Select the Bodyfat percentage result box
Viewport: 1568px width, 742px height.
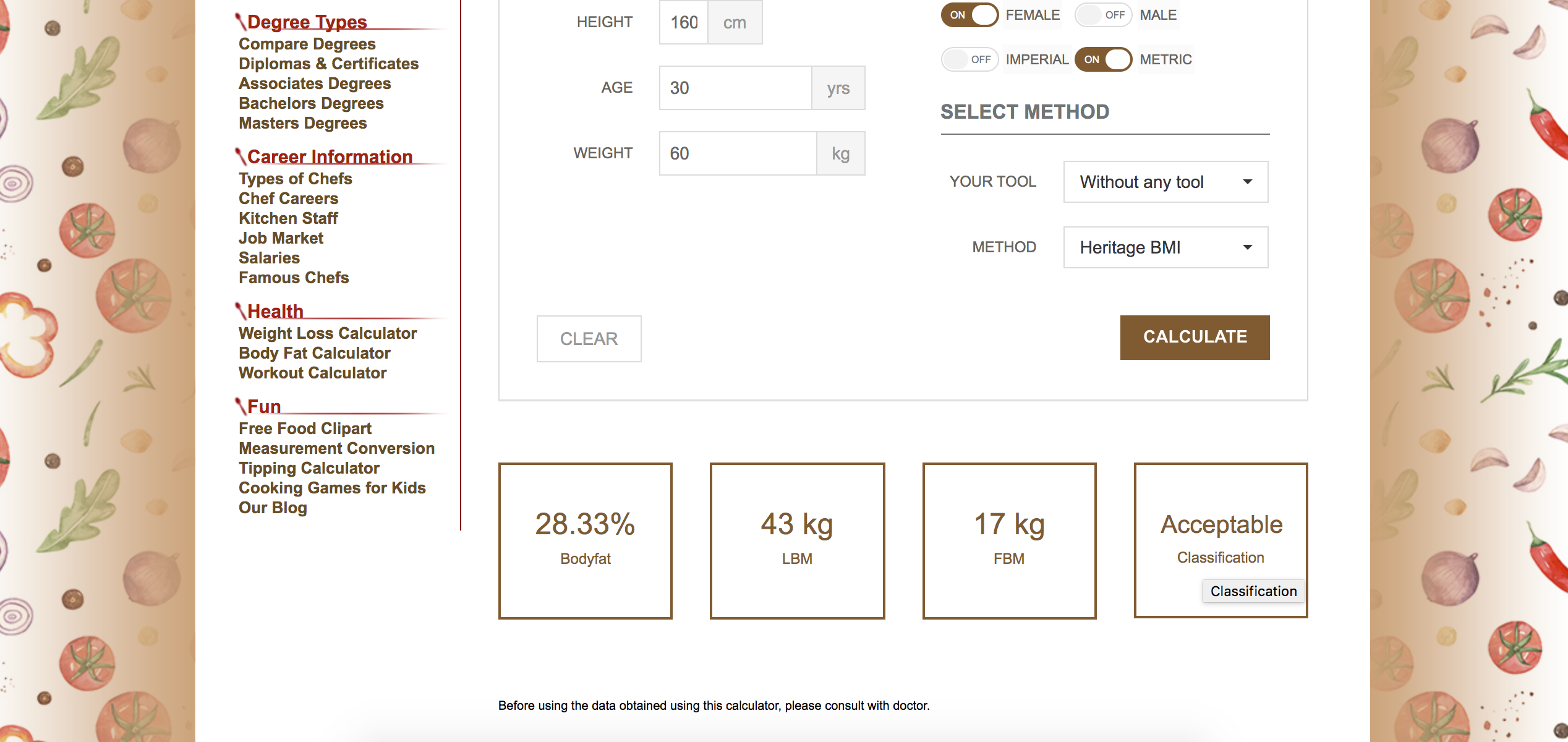[x=585, y=540]
